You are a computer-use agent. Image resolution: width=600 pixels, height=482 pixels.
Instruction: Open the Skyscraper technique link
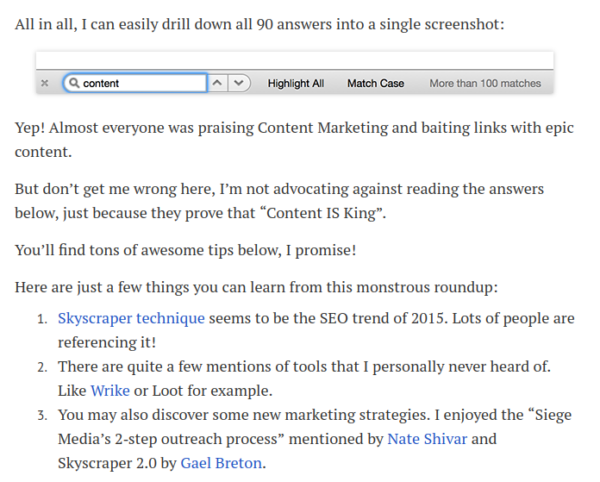131,319
